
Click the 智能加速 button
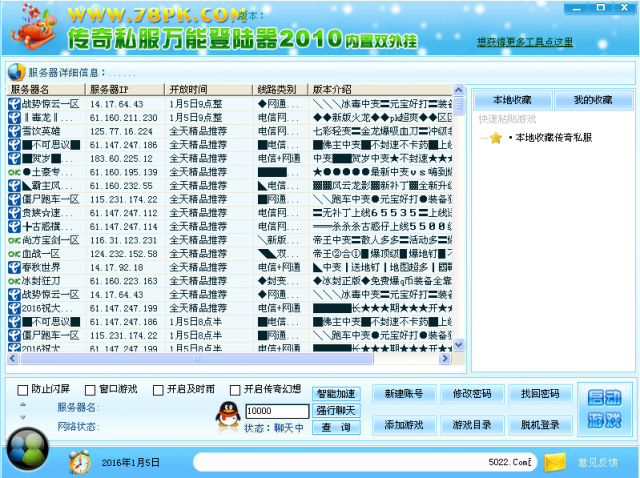click(336, 394)
